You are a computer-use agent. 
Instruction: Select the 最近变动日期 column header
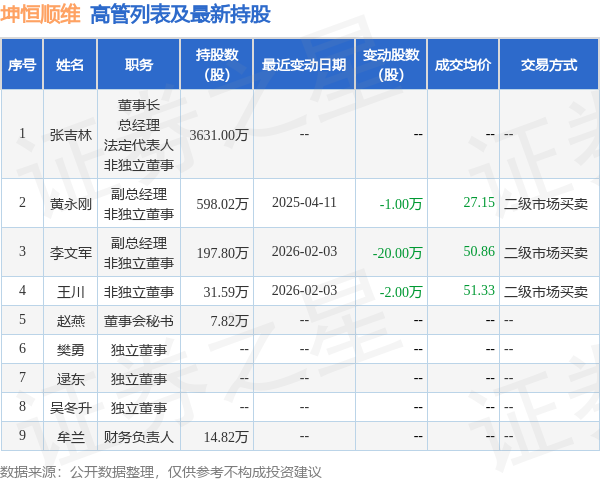[304, 64]
